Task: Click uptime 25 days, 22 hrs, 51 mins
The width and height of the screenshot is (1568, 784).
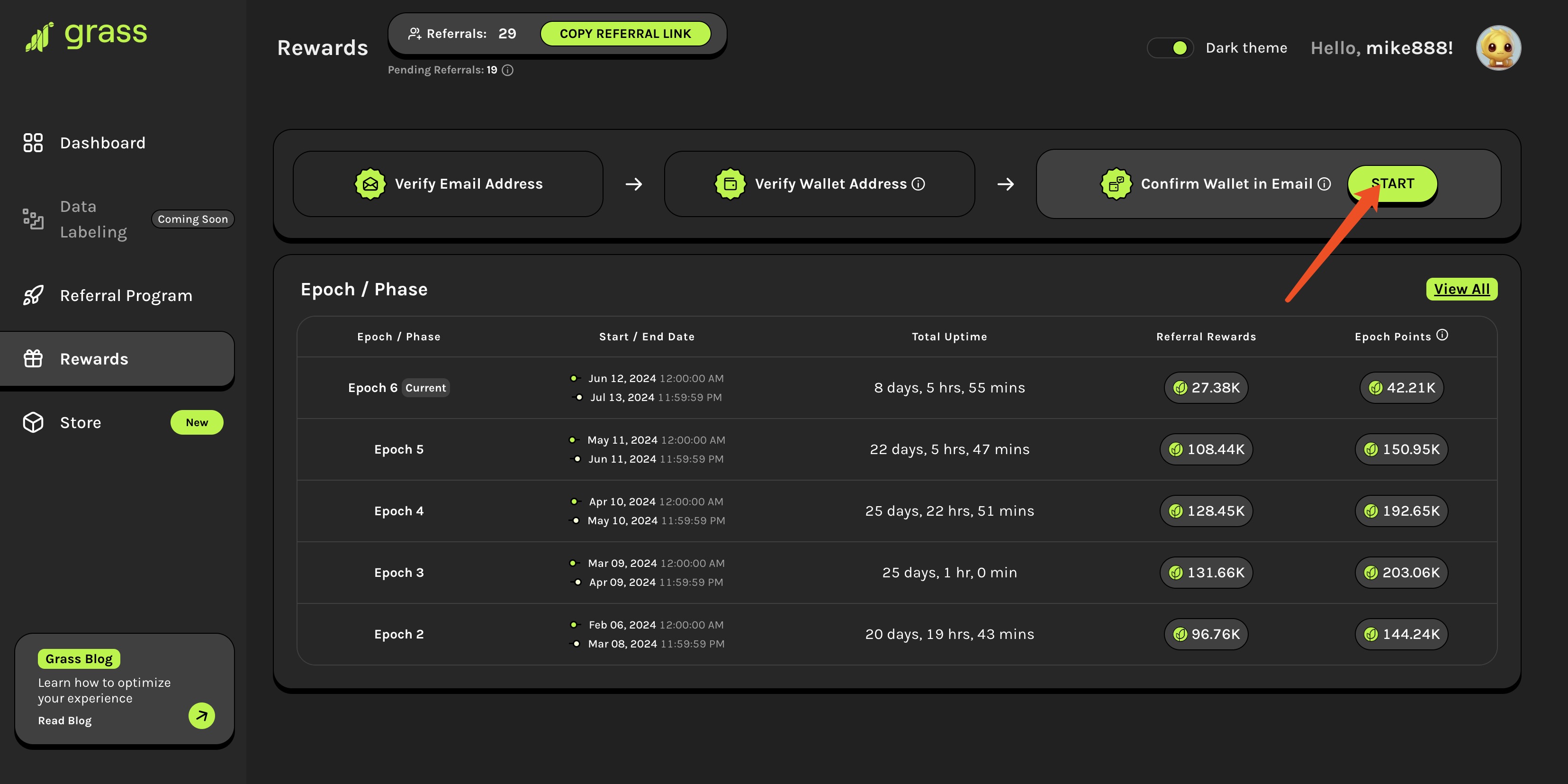Action: (x=949, y=511)
